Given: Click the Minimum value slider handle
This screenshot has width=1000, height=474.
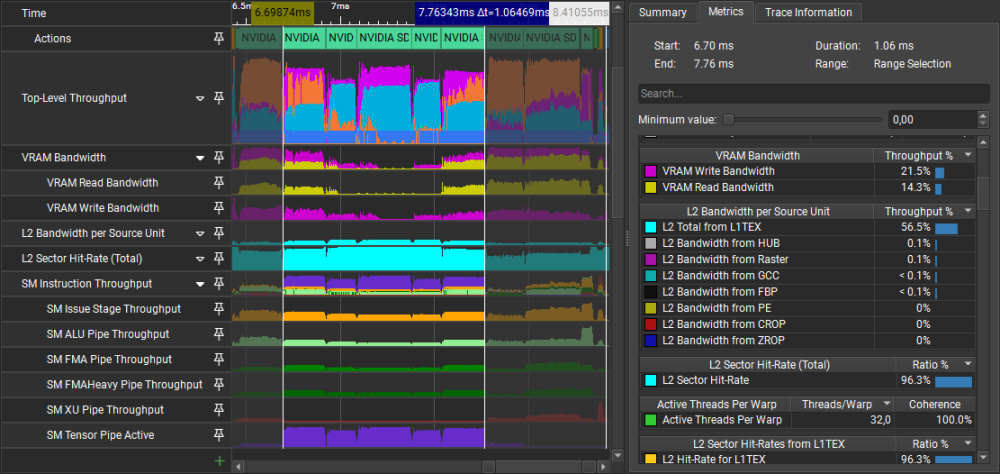Looking at the screenshot, I should tap(728, 119).
